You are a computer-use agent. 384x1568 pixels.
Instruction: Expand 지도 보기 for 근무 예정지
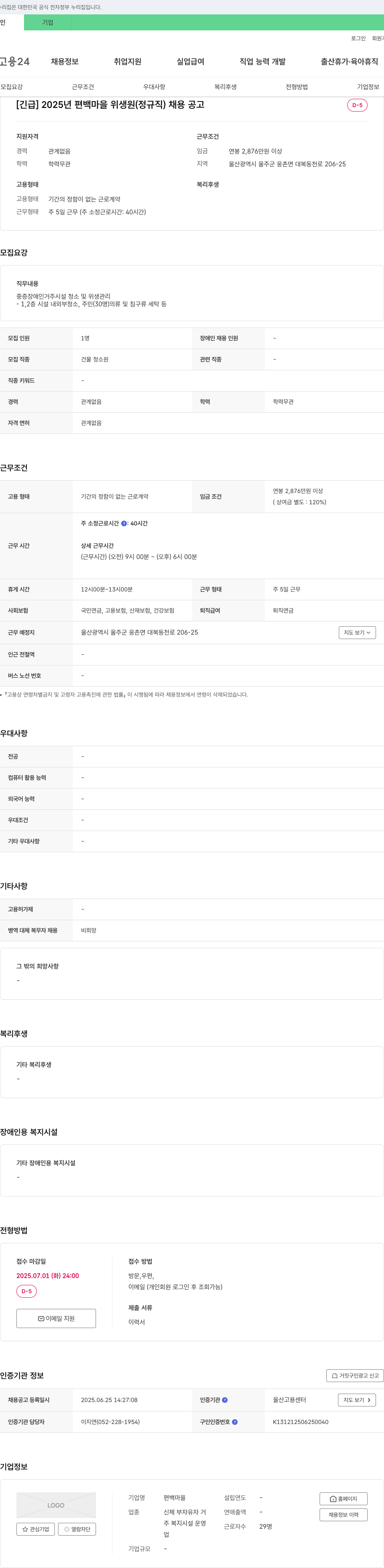357,632
